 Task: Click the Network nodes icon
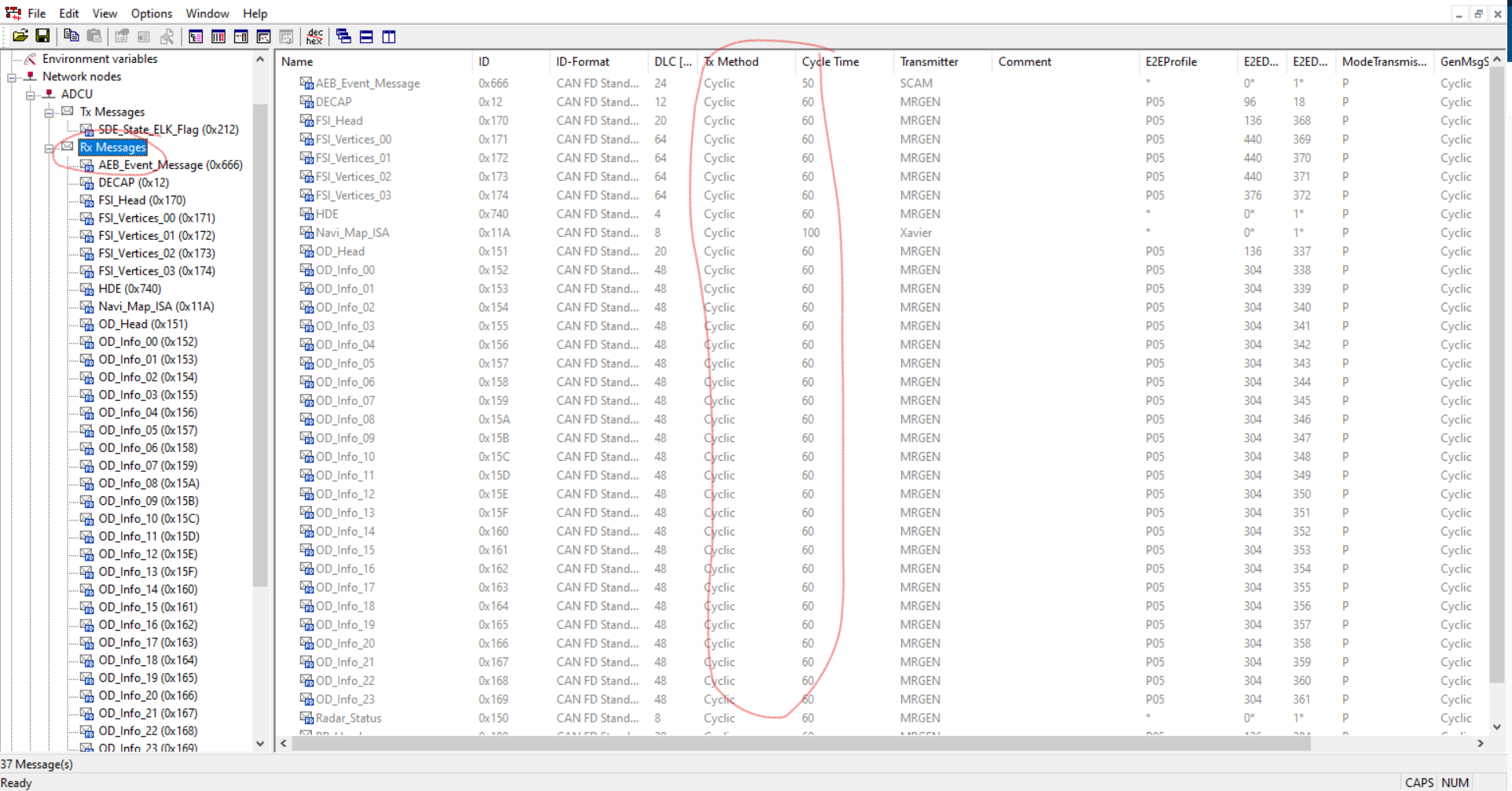pyautogui.click(x=30, y=76)
